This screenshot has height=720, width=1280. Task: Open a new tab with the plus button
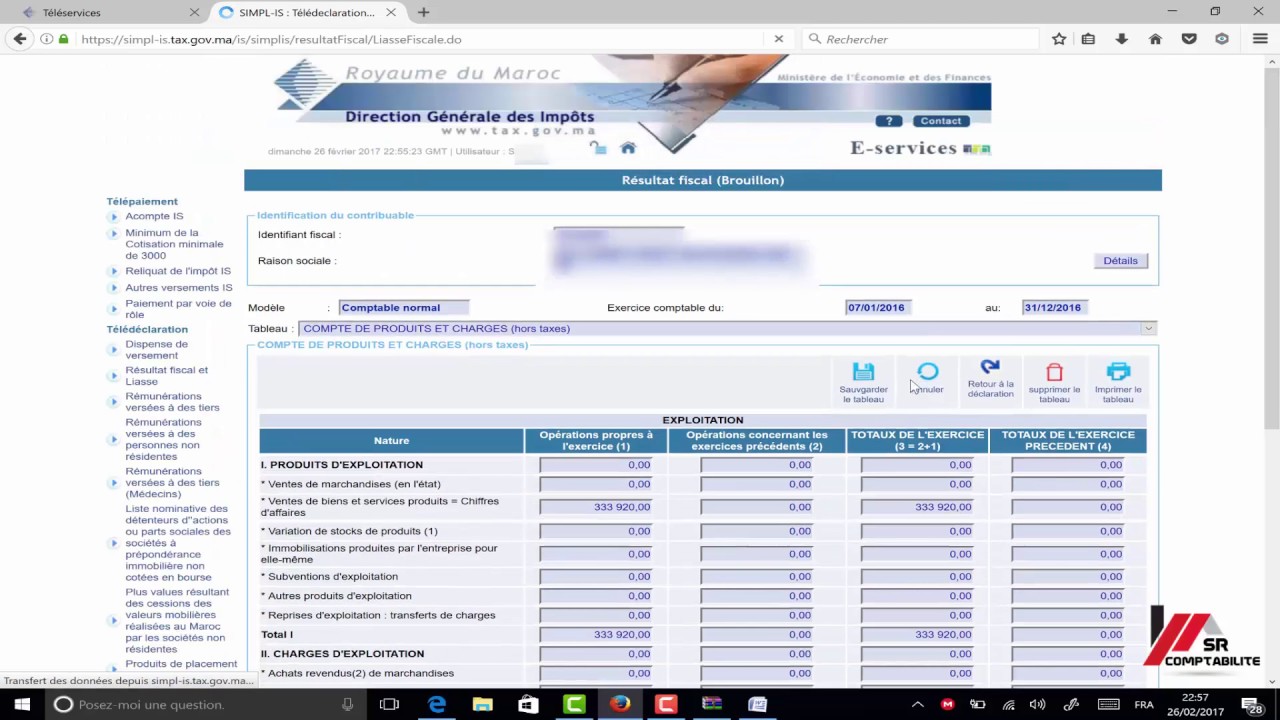tap(424, 13)
